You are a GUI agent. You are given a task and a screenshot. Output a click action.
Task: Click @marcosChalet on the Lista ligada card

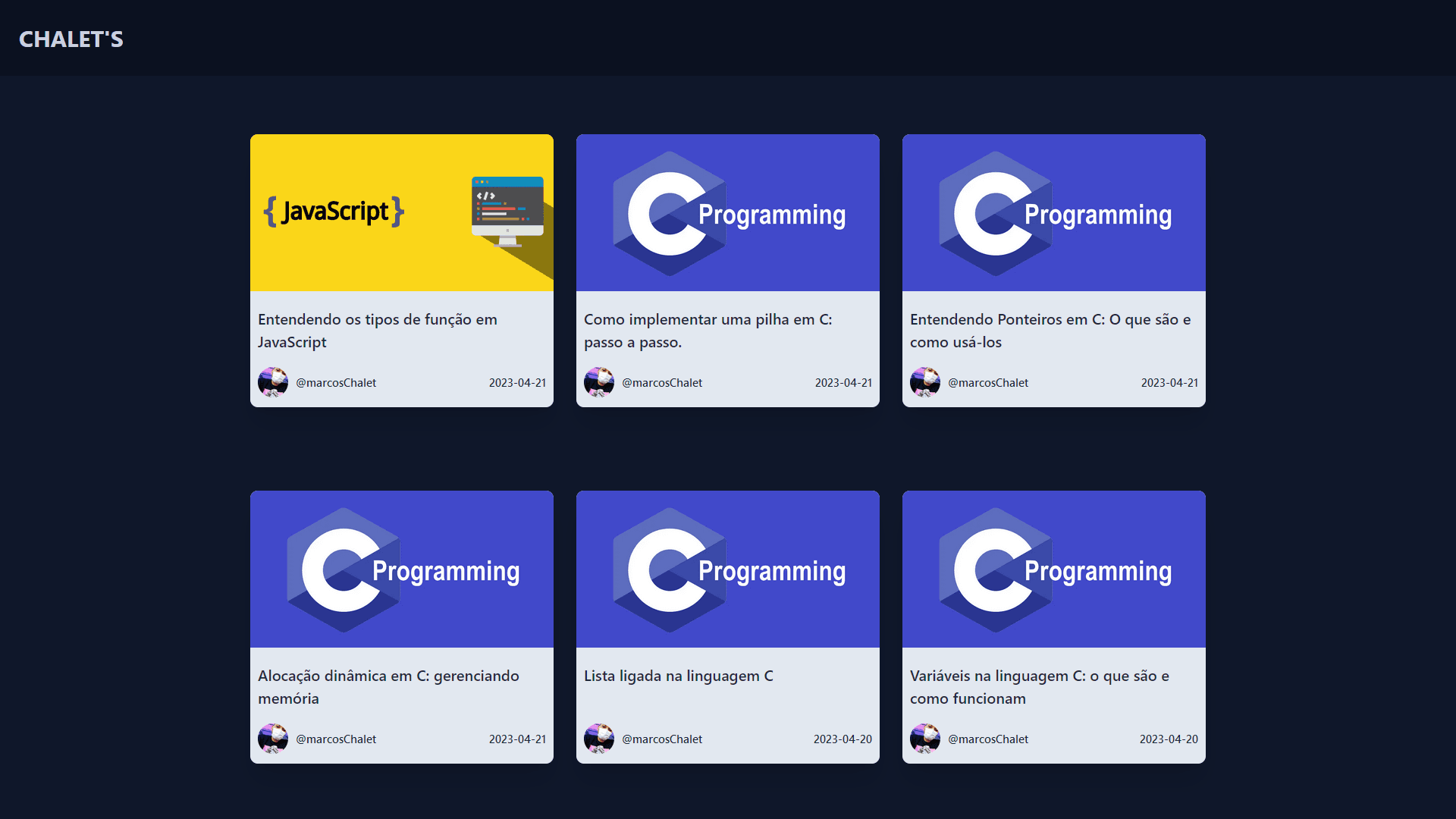point(662,739)
